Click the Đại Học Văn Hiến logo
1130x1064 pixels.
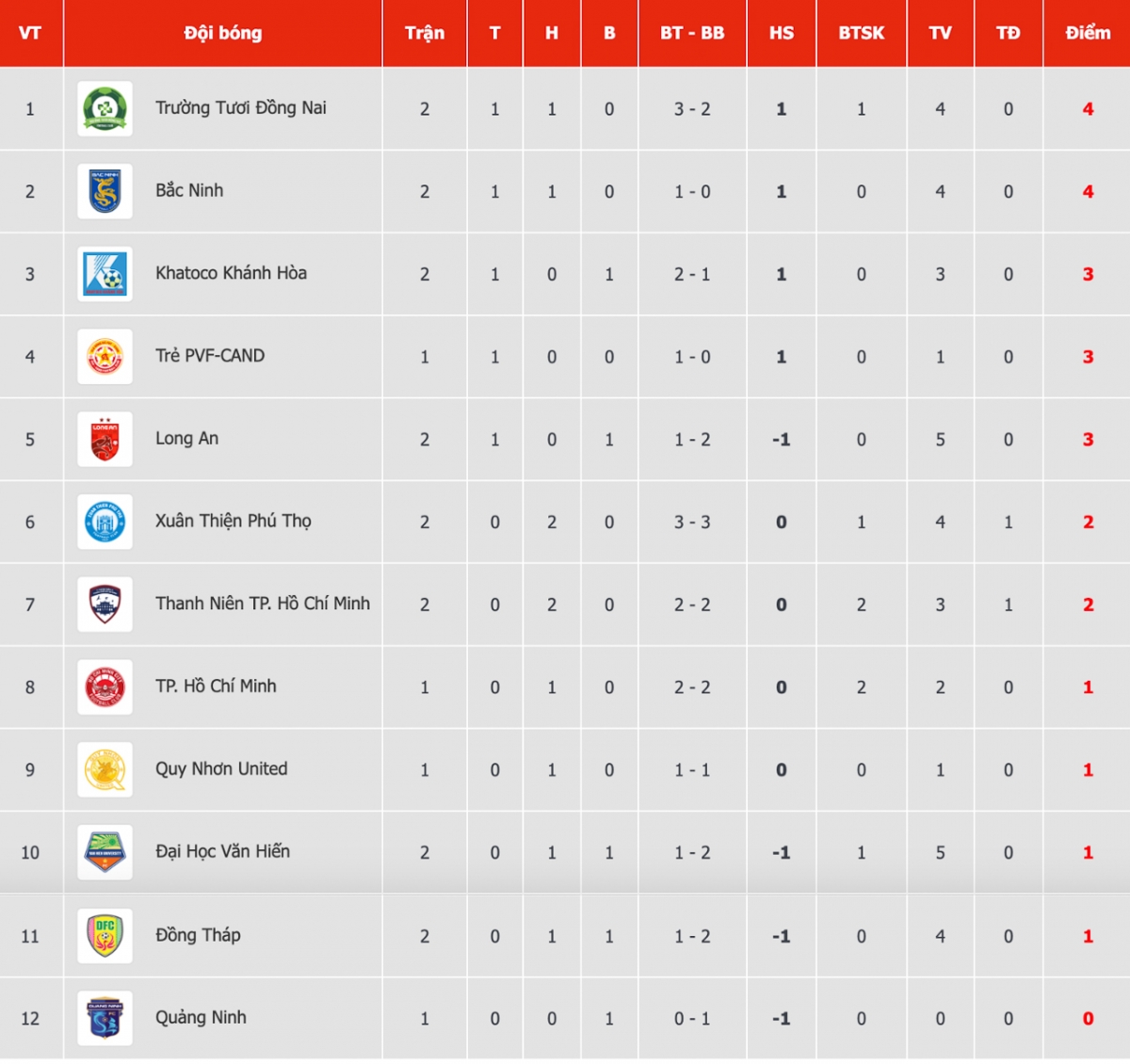[105, 852]
